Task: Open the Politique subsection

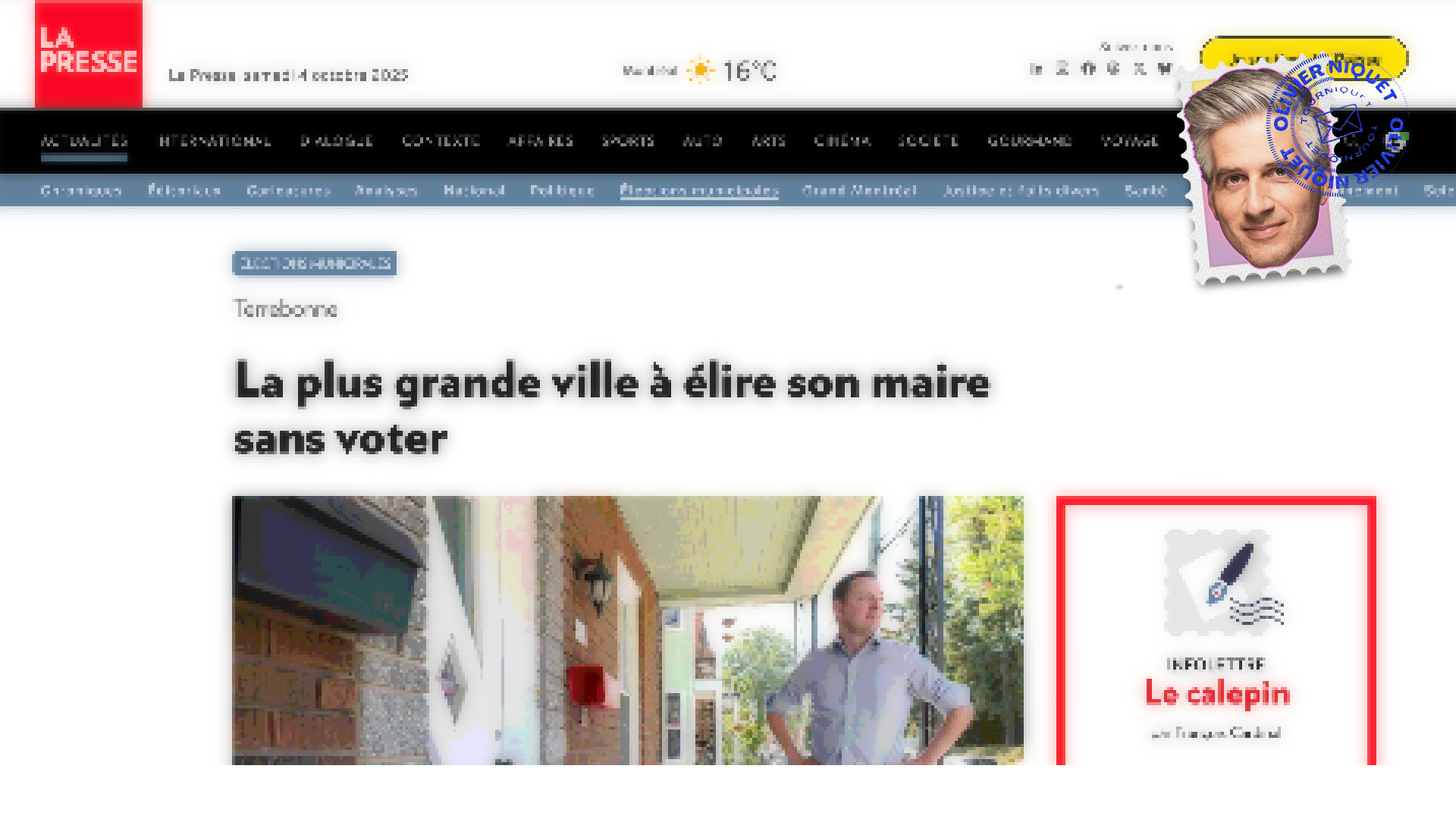Action: point(561,191)
